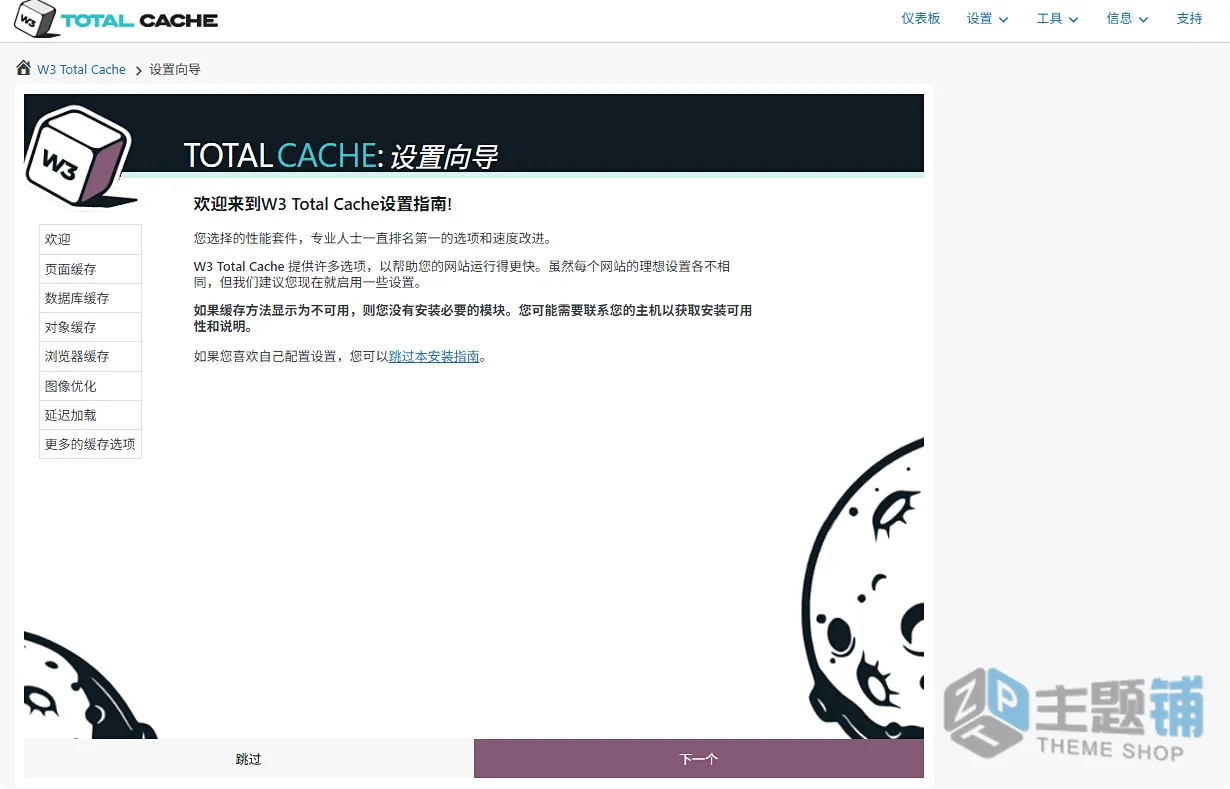This screenshot has width=1230, height=789.
Task: Open the 支持 menu item
Action: pos(1189,19)
